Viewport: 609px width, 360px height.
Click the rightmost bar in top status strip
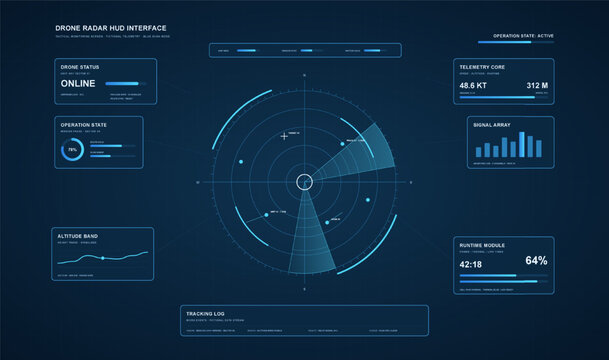tap(375, 50)
